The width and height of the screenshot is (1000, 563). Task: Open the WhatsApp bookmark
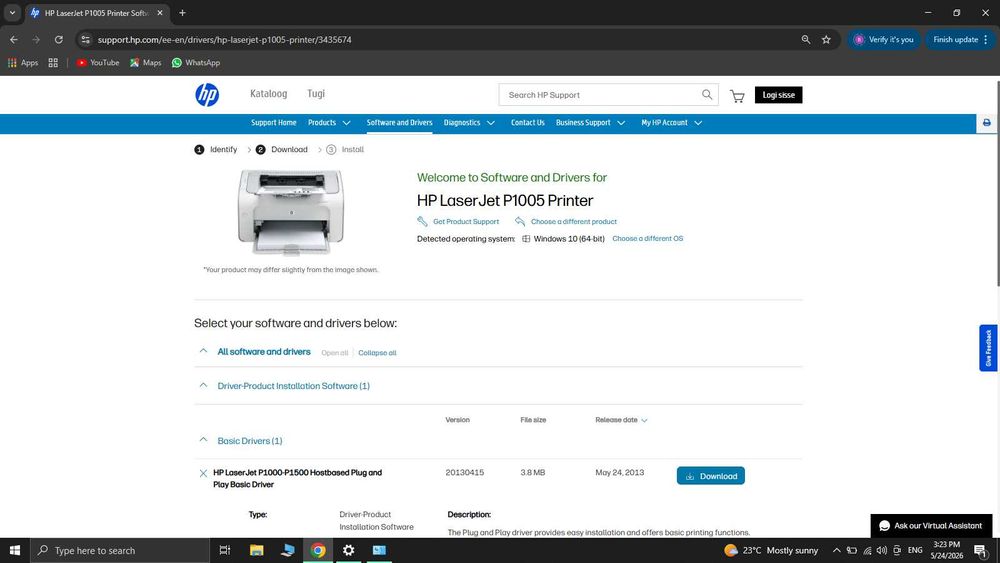coord(196,62)
